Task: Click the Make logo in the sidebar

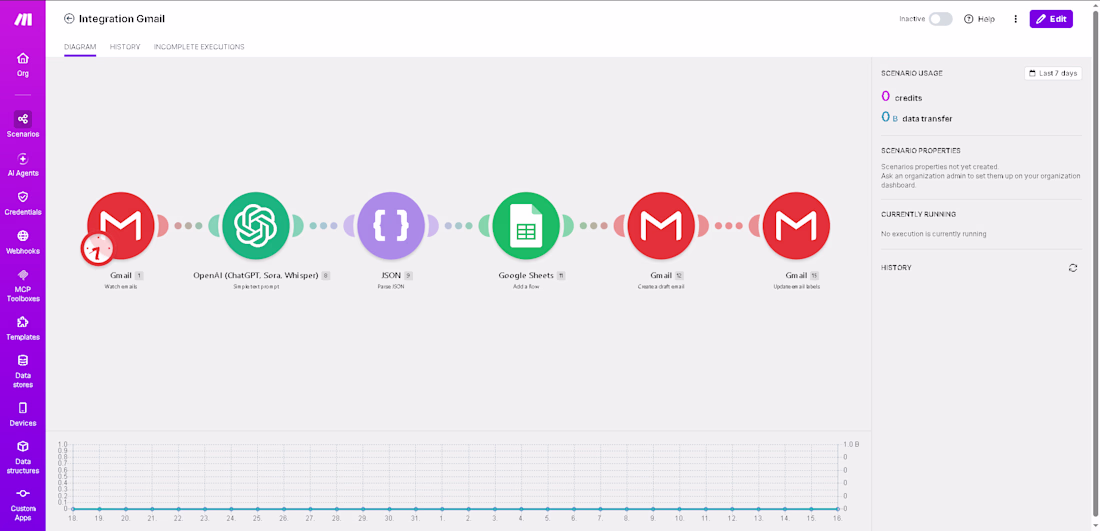Action: click(22, 20)
